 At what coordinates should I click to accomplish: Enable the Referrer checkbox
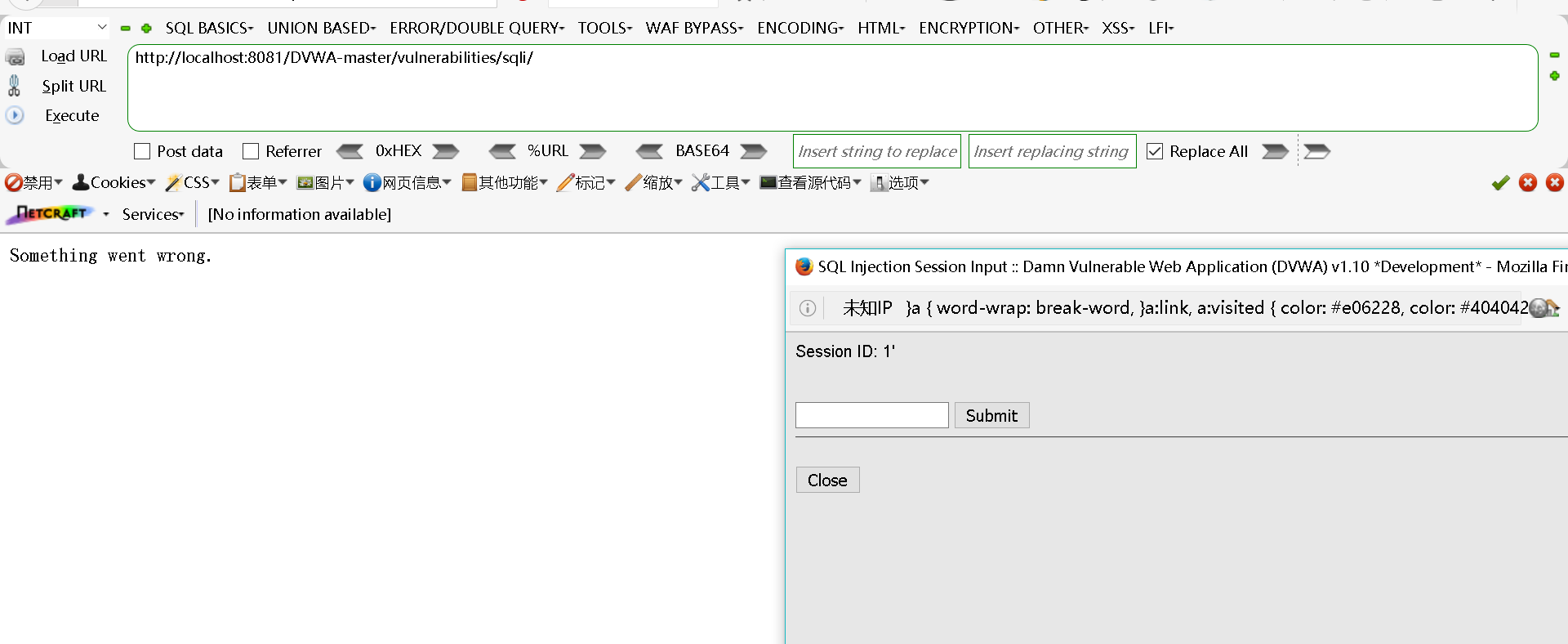pos(251,151)
